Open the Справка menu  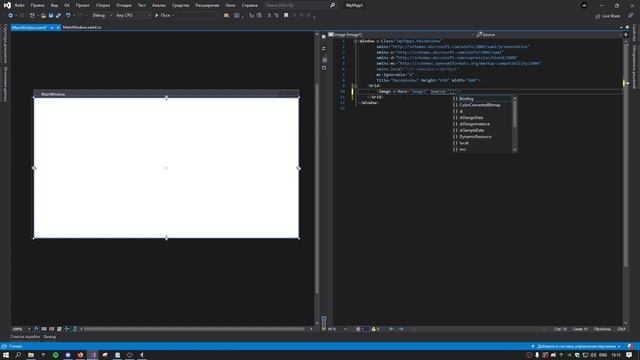249,5
